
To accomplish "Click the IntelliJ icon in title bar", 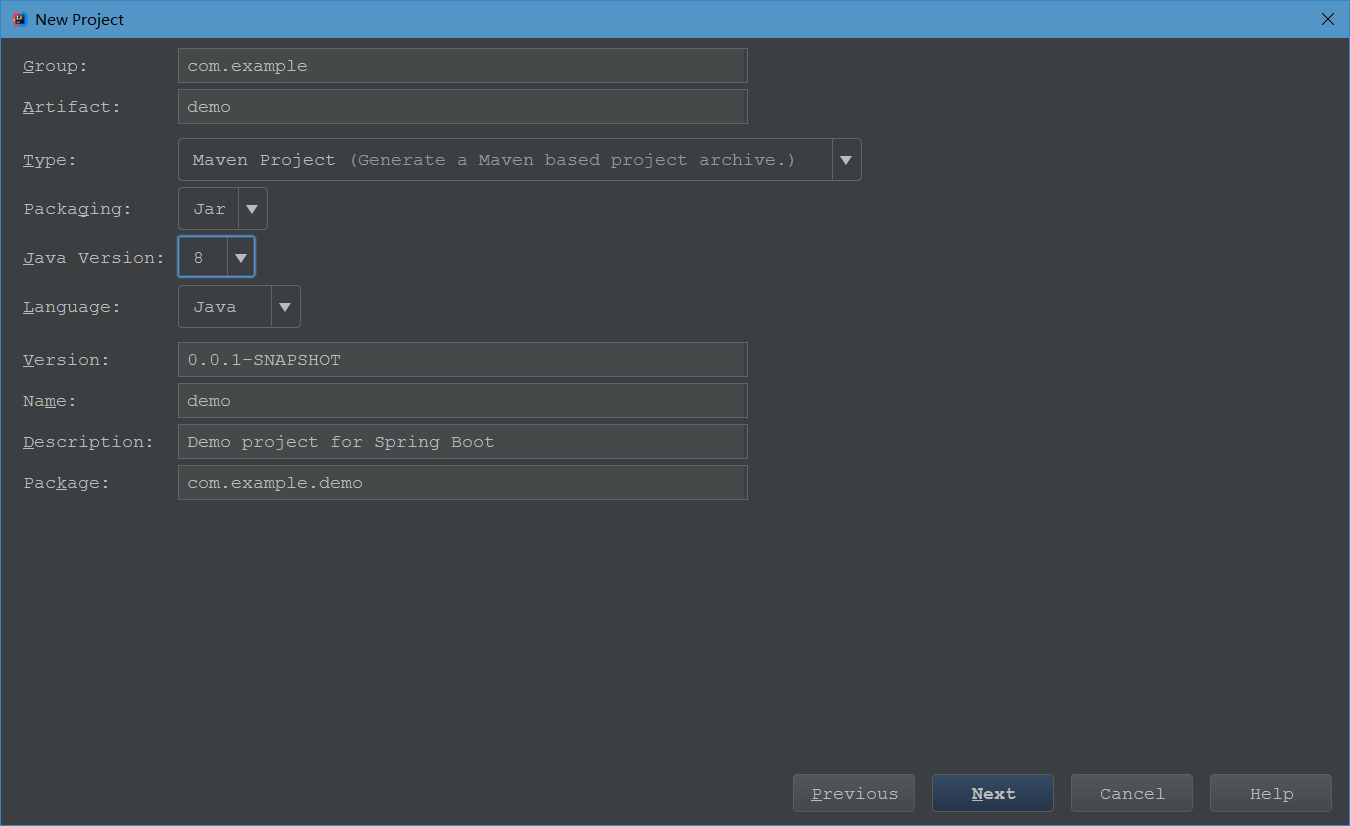I will pyautogui.click(x=19, y=19).
